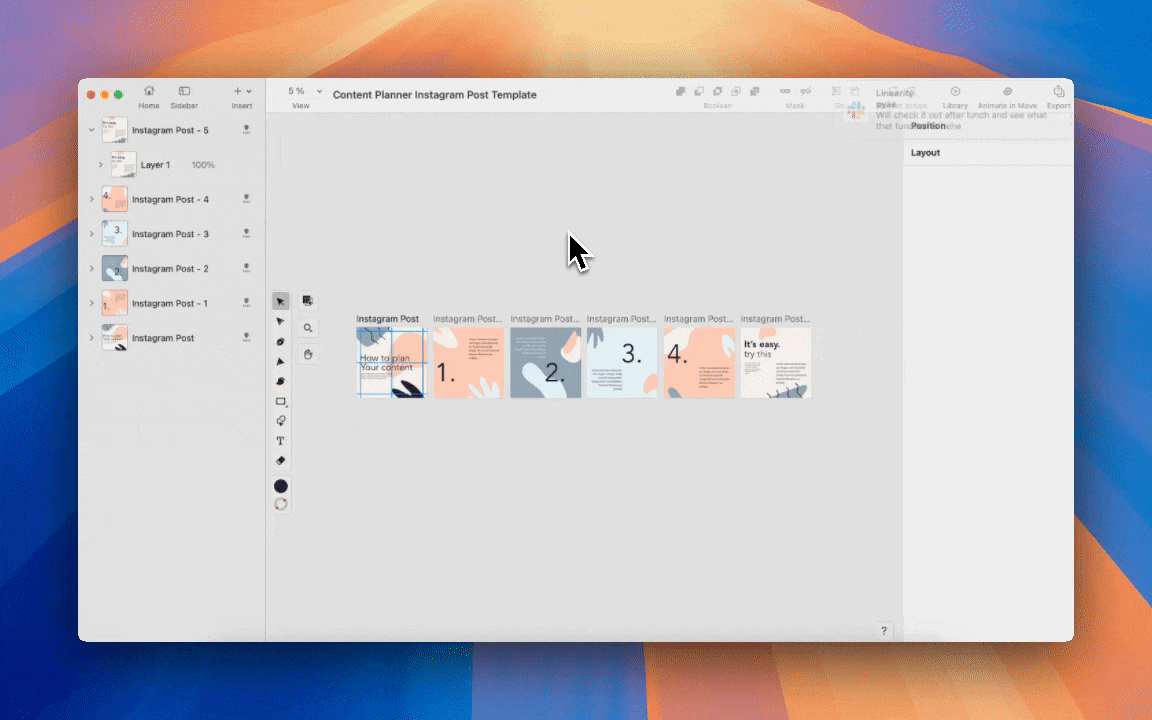Expand the bottom Instagram Post artboard row
The width and height of the screenshot is (1152, 720).
click(92, 338)
